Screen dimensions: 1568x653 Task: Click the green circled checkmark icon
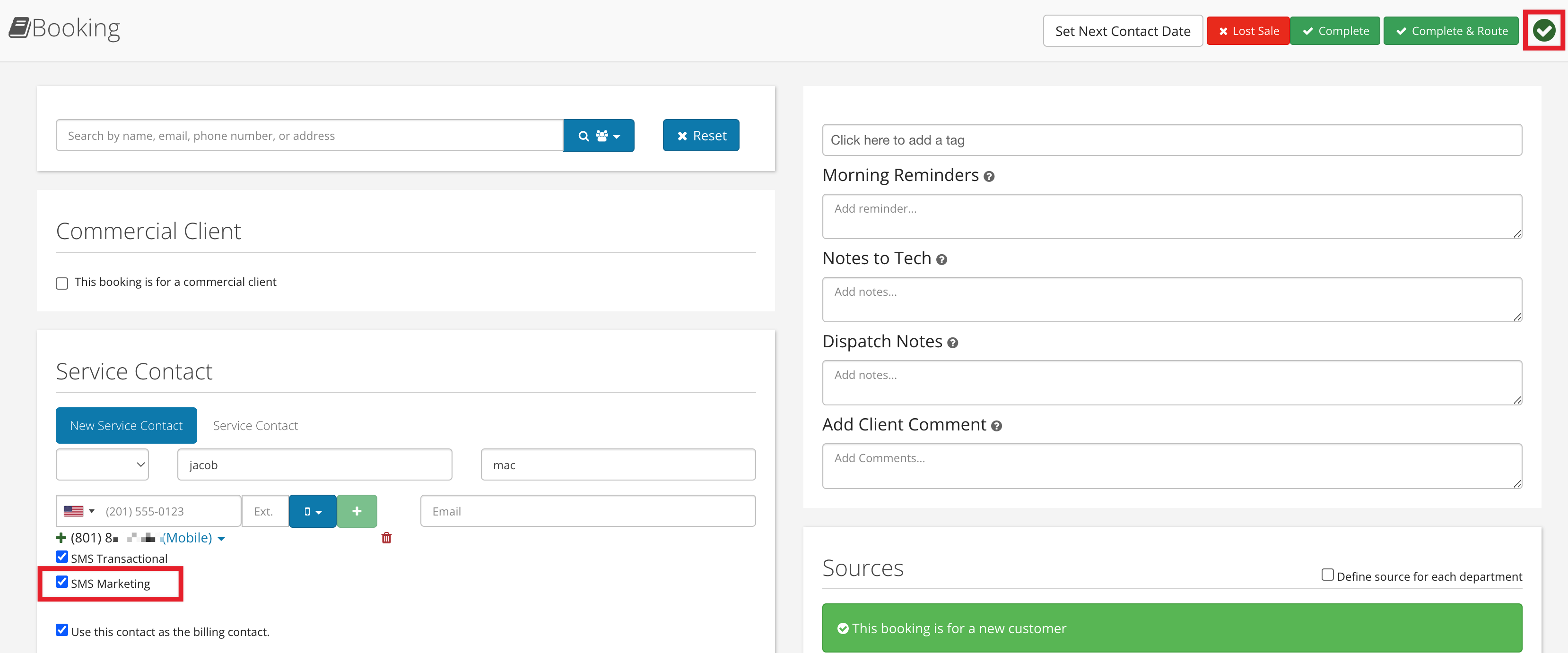coord(1544,30)
